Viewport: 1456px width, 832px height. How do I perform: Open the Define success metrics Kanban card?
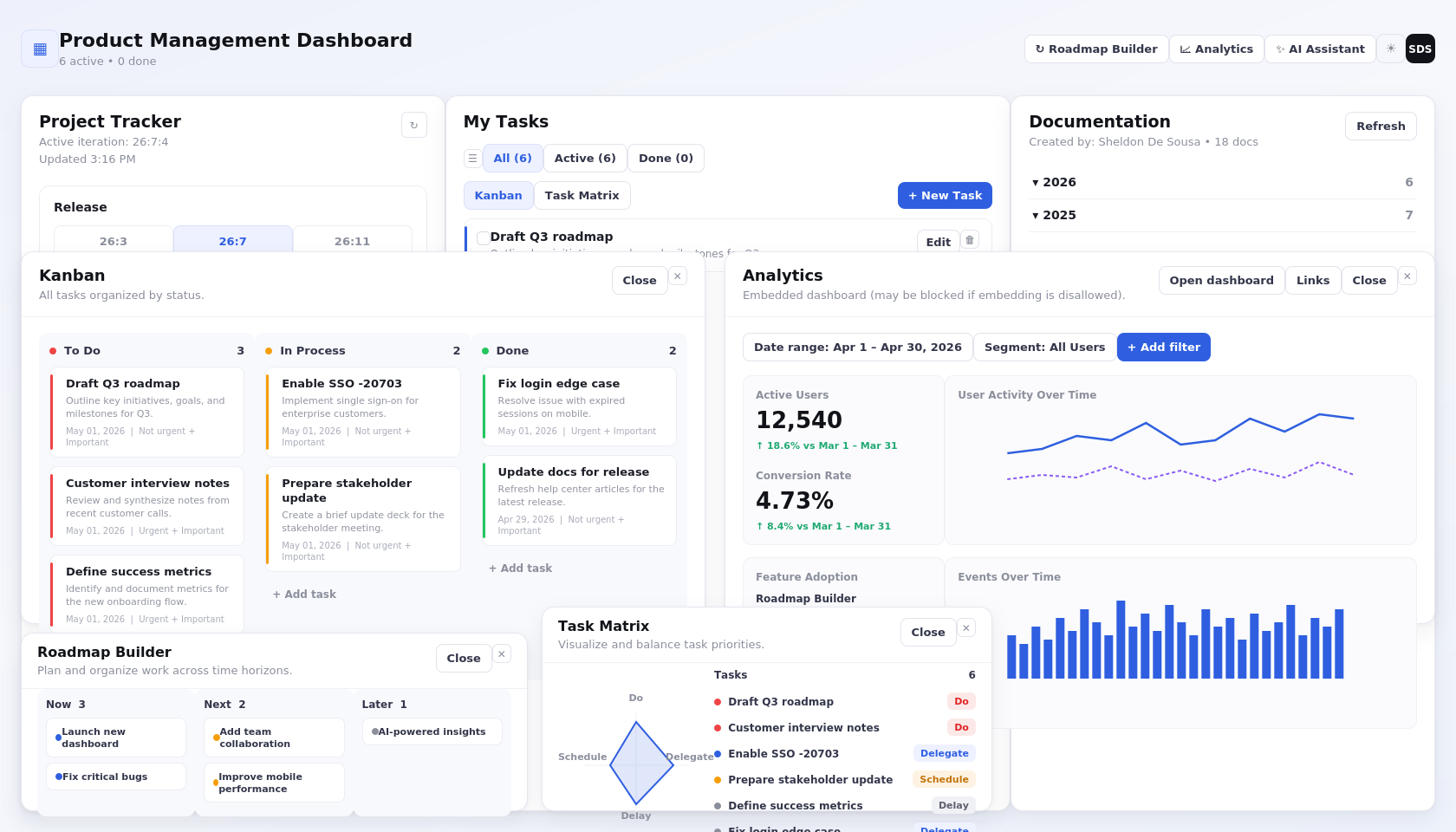point(147,595)
